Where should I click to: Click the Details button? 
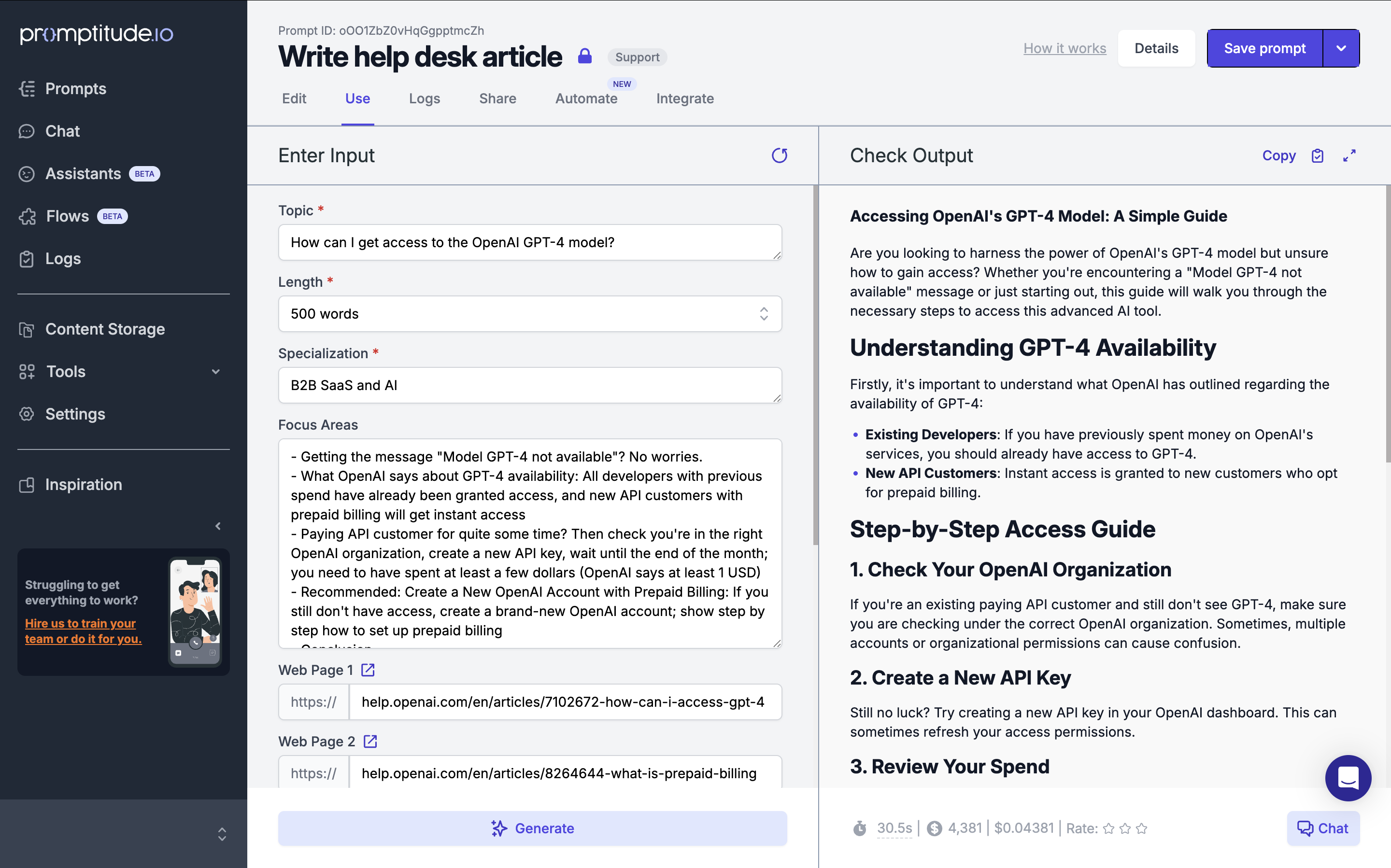[x=1156, y=48]
